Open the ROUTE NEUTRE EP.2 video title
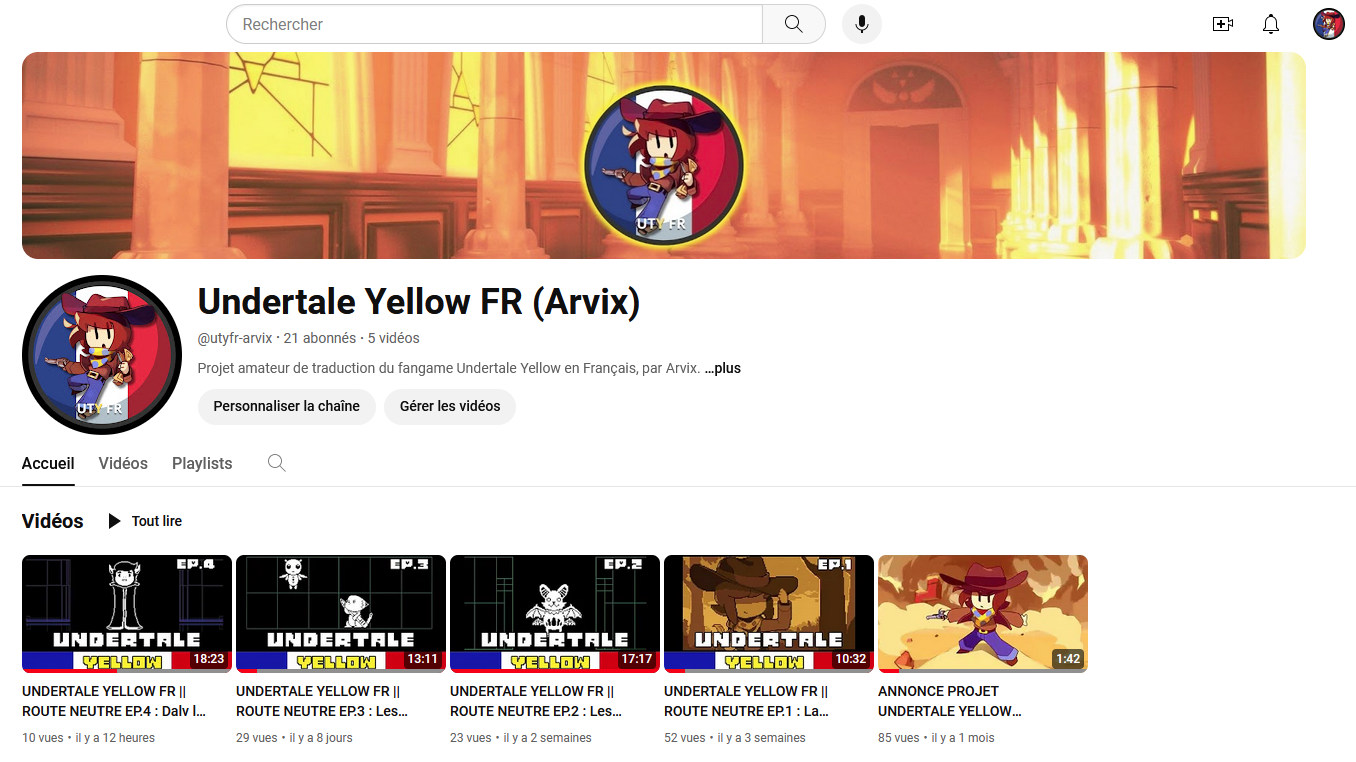 point(536,701)
